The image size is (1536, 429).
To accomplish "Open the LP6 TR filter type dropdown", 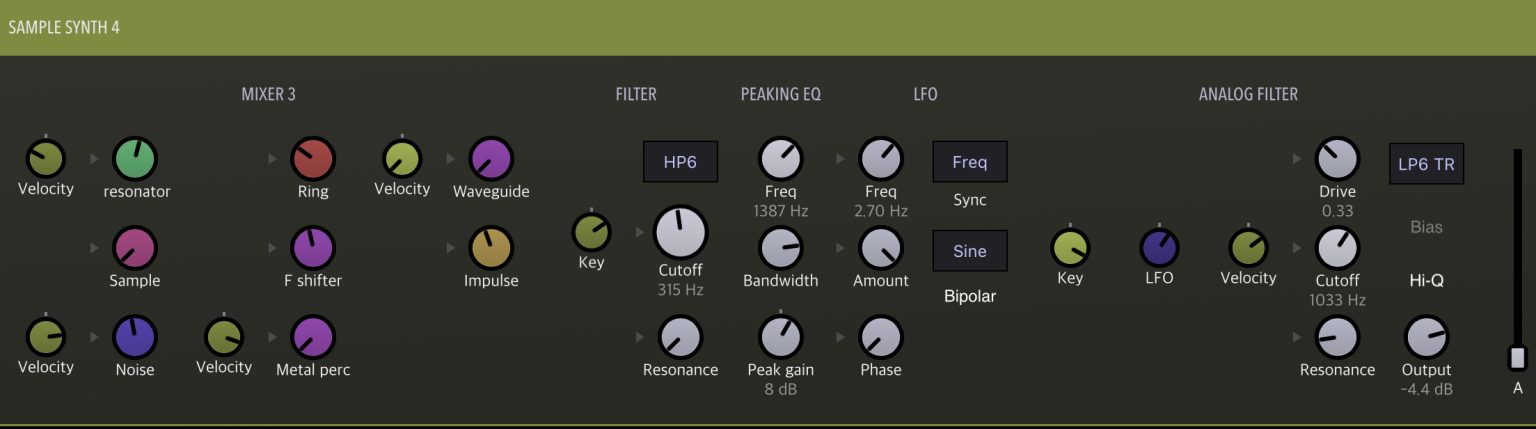I will tap(1427, 164).
